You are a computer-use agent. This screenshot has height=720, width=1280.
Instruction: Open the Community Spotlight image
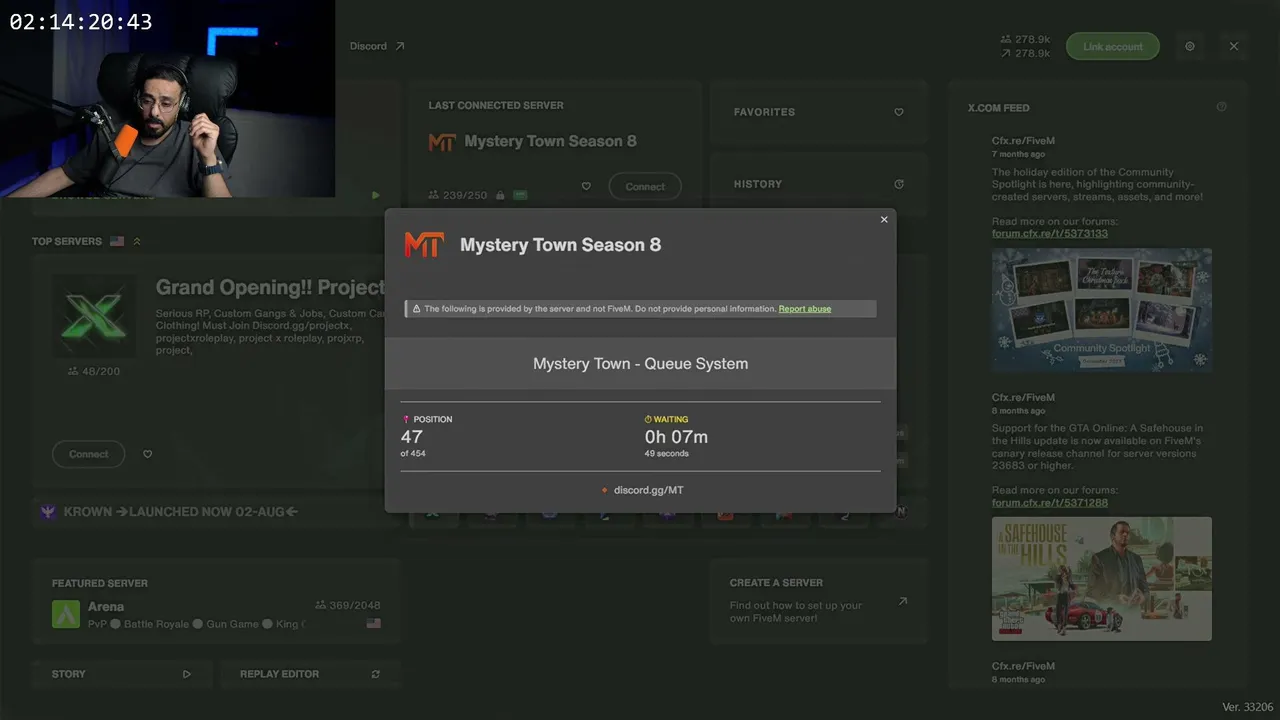[1102, 310]
